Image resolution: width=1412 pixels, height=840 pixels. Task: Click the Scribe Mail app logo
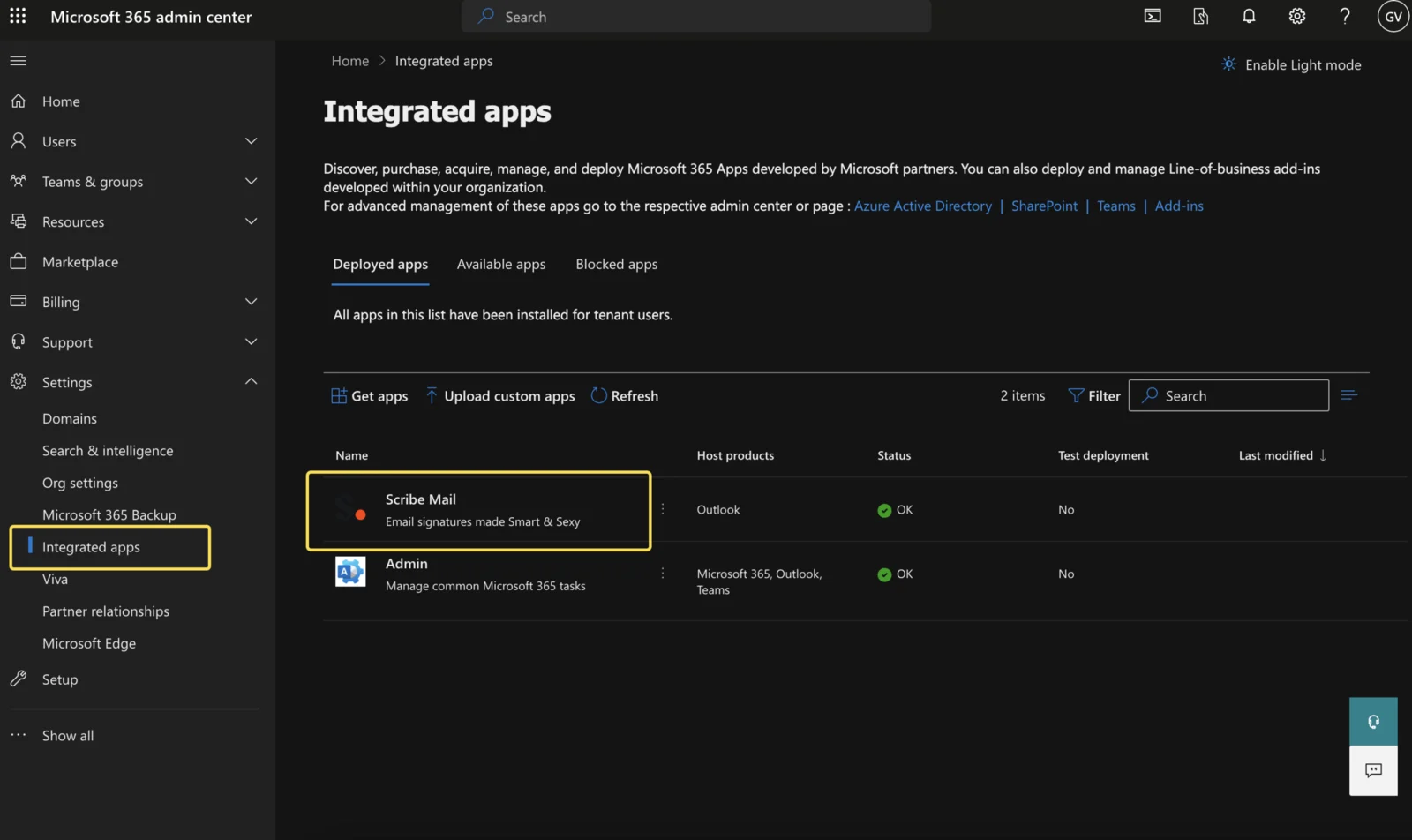point(350,509)
